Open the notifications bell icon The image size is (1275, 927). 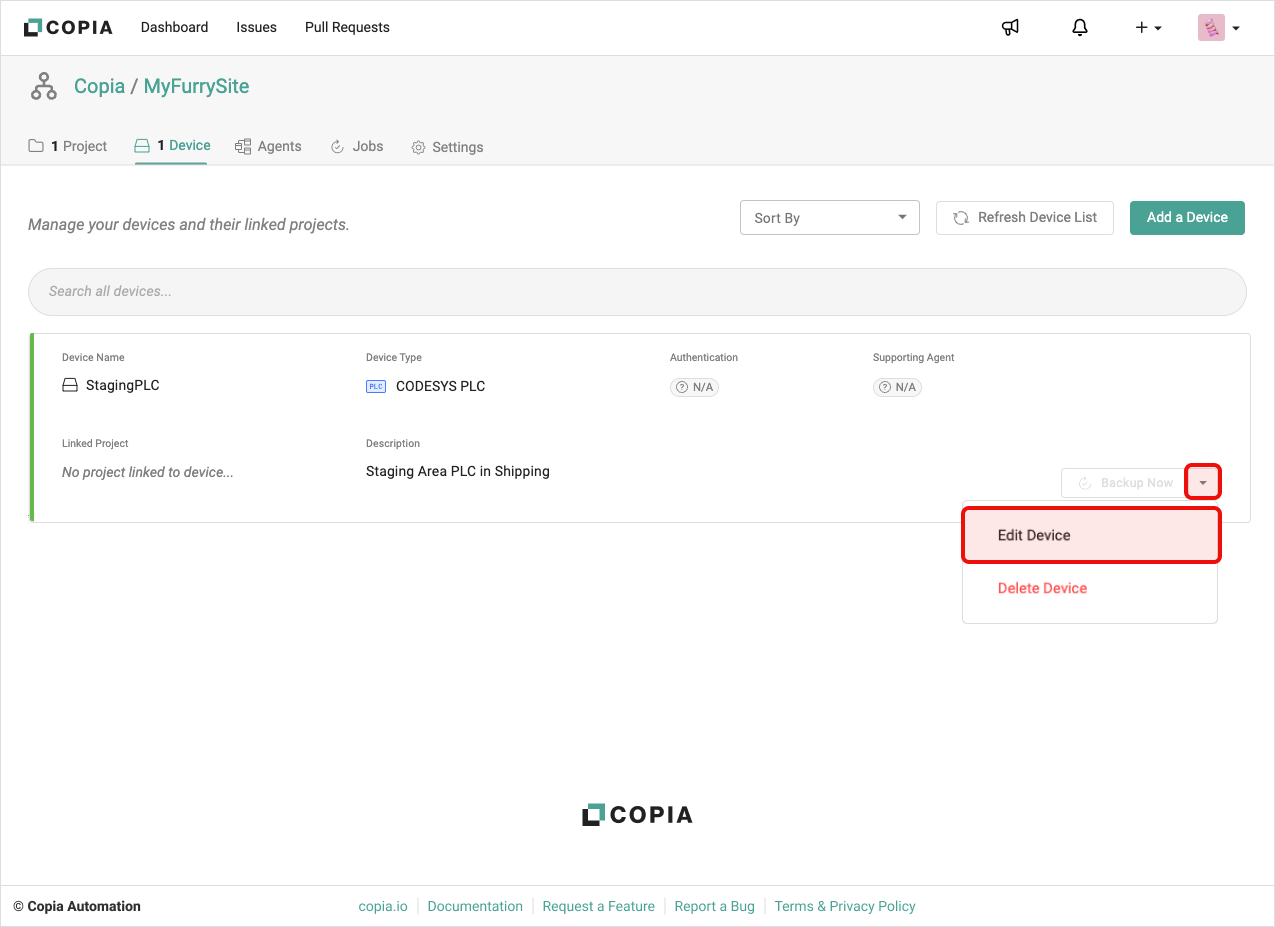[1079, 28]
